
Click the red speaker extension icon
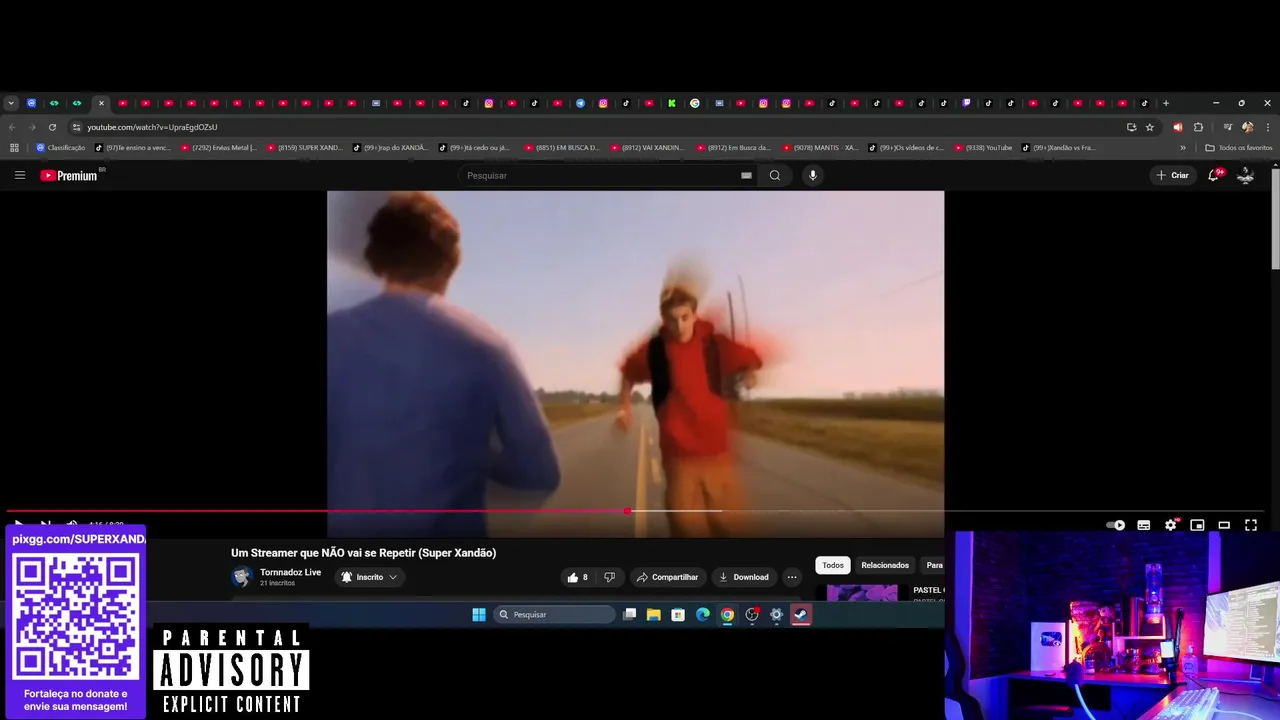point(1177,127)
